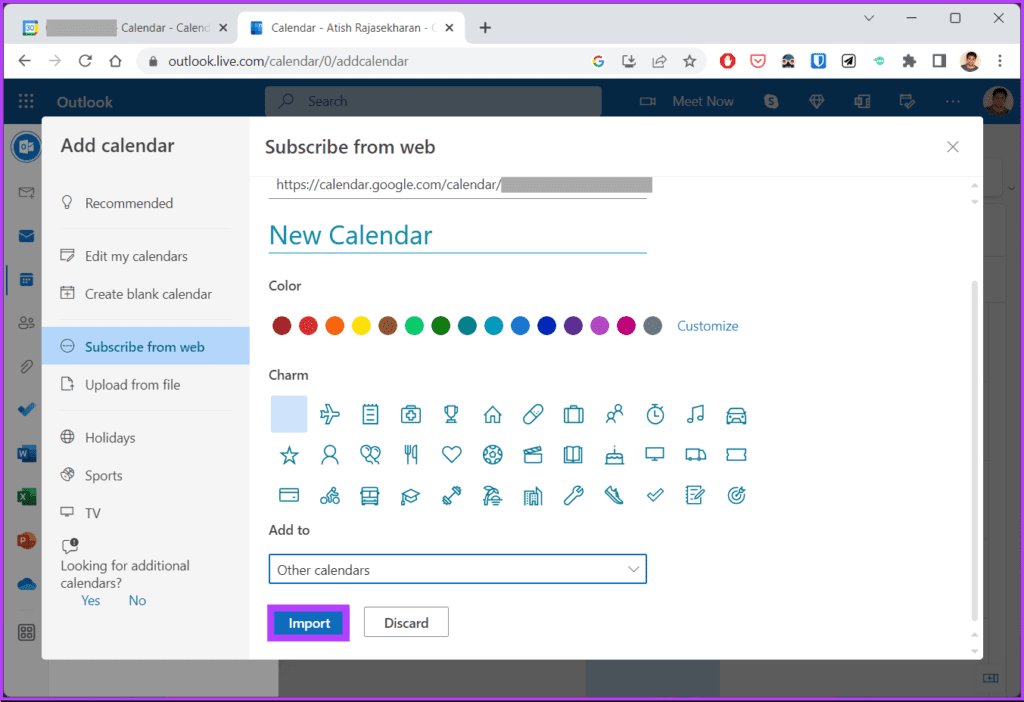Select the bicycle charm icon
Image resolution: width=1024 pixels, height=702 pixels.
pyautogui.click(x=330, y=496)
